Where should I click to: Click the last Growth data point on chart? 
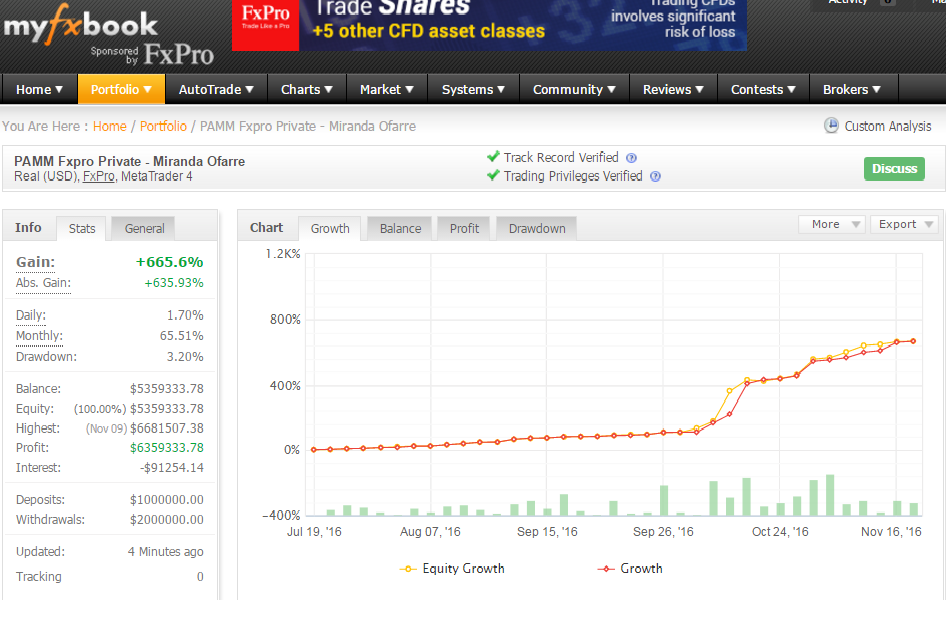(913, 341)
